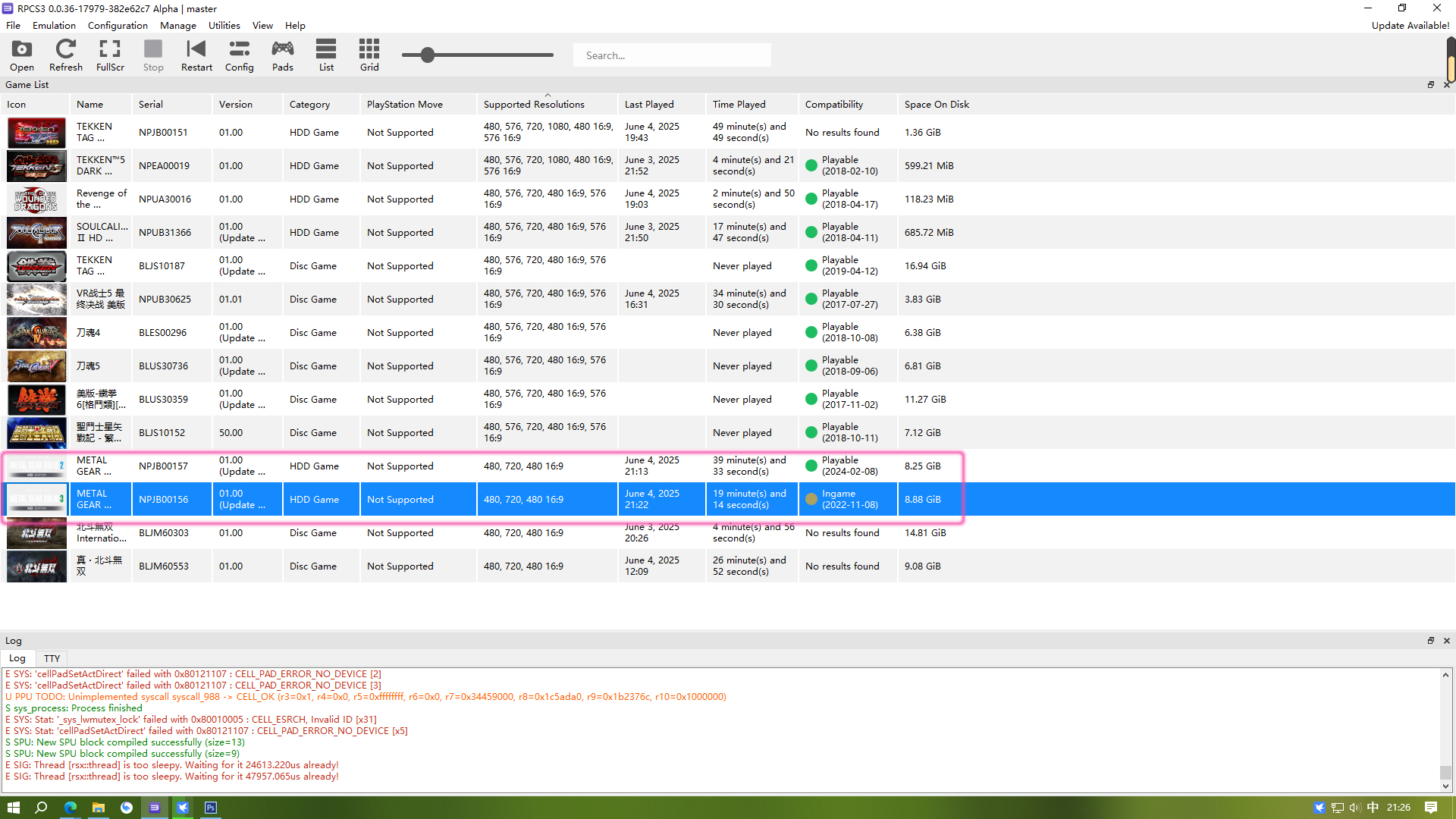Viewport: 1456px width, 819px height.
Task: Open Photoshop from taskbar
Action: pos(211,808)
